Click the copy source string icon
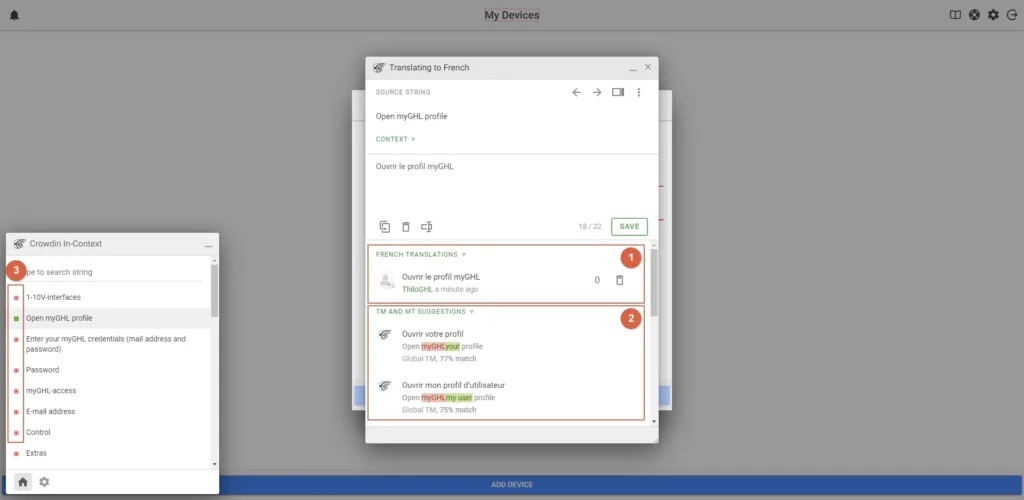1024x500 pixels. point(385,227)
